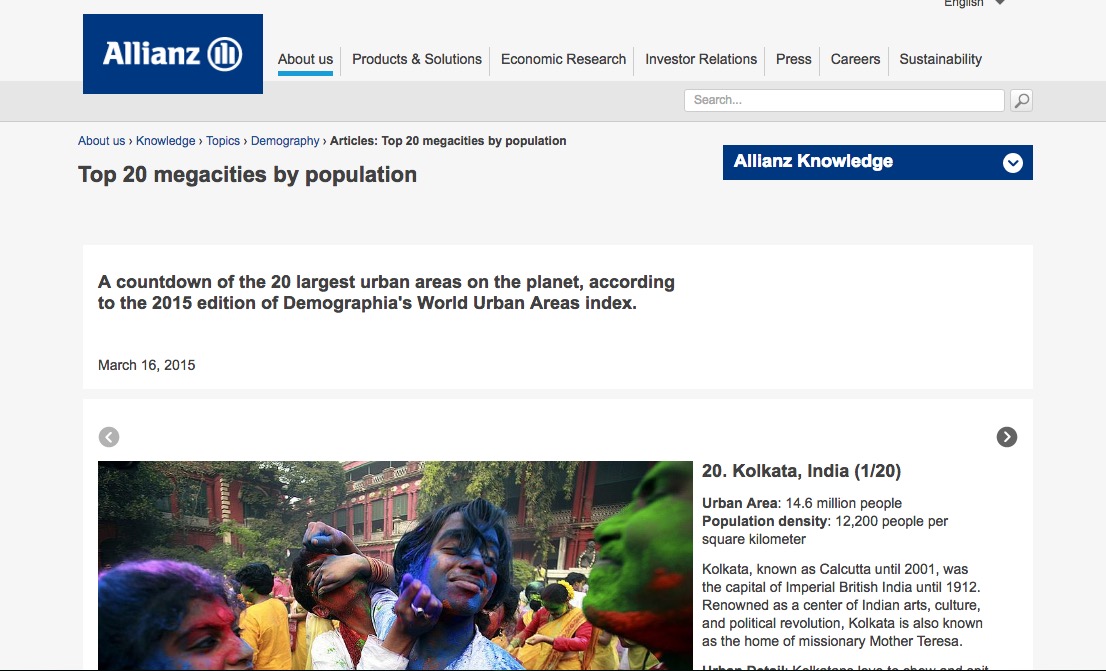This screenshot has width=1106, height=671.
Task: Go to next slide arrow
Action: [1007, 437]
